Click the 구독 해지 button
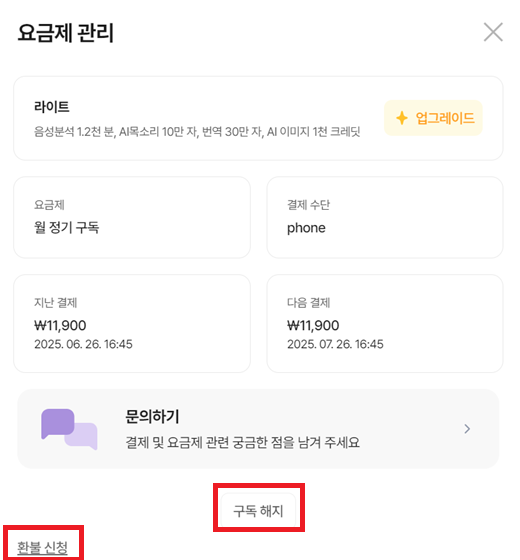Viewport: 520px width, 560px height. click(259, 511)
